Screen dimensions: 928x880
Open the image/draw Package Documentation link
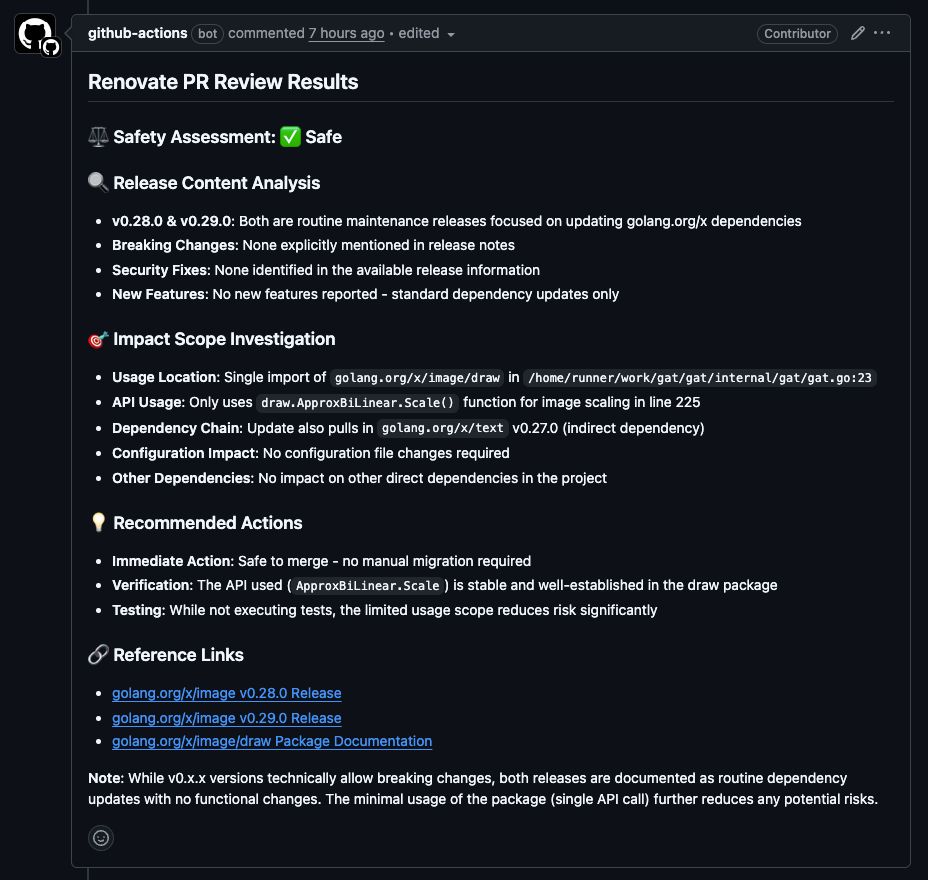[272, 741]
